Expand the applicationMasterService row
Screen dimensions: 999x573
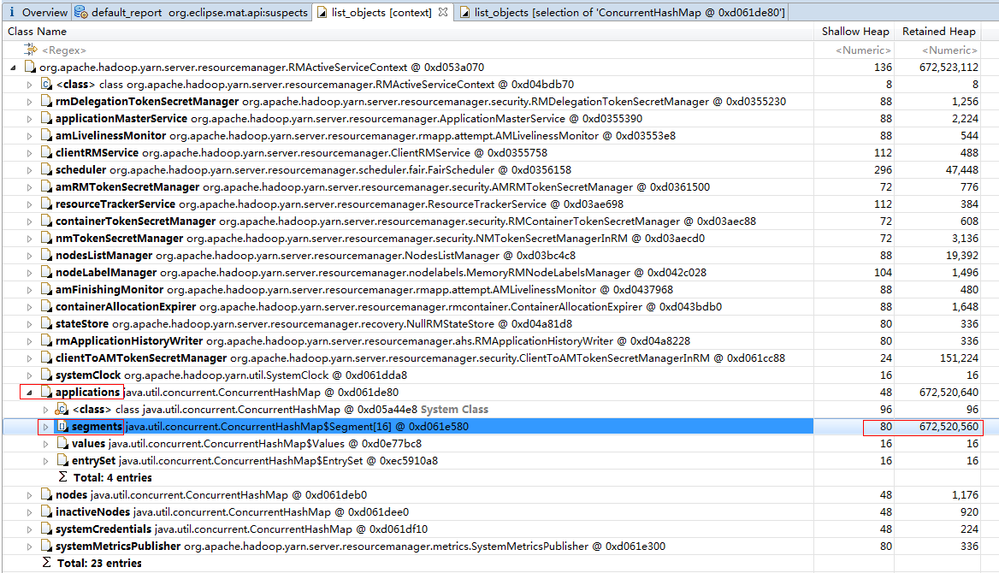click(x=29, y=119)
